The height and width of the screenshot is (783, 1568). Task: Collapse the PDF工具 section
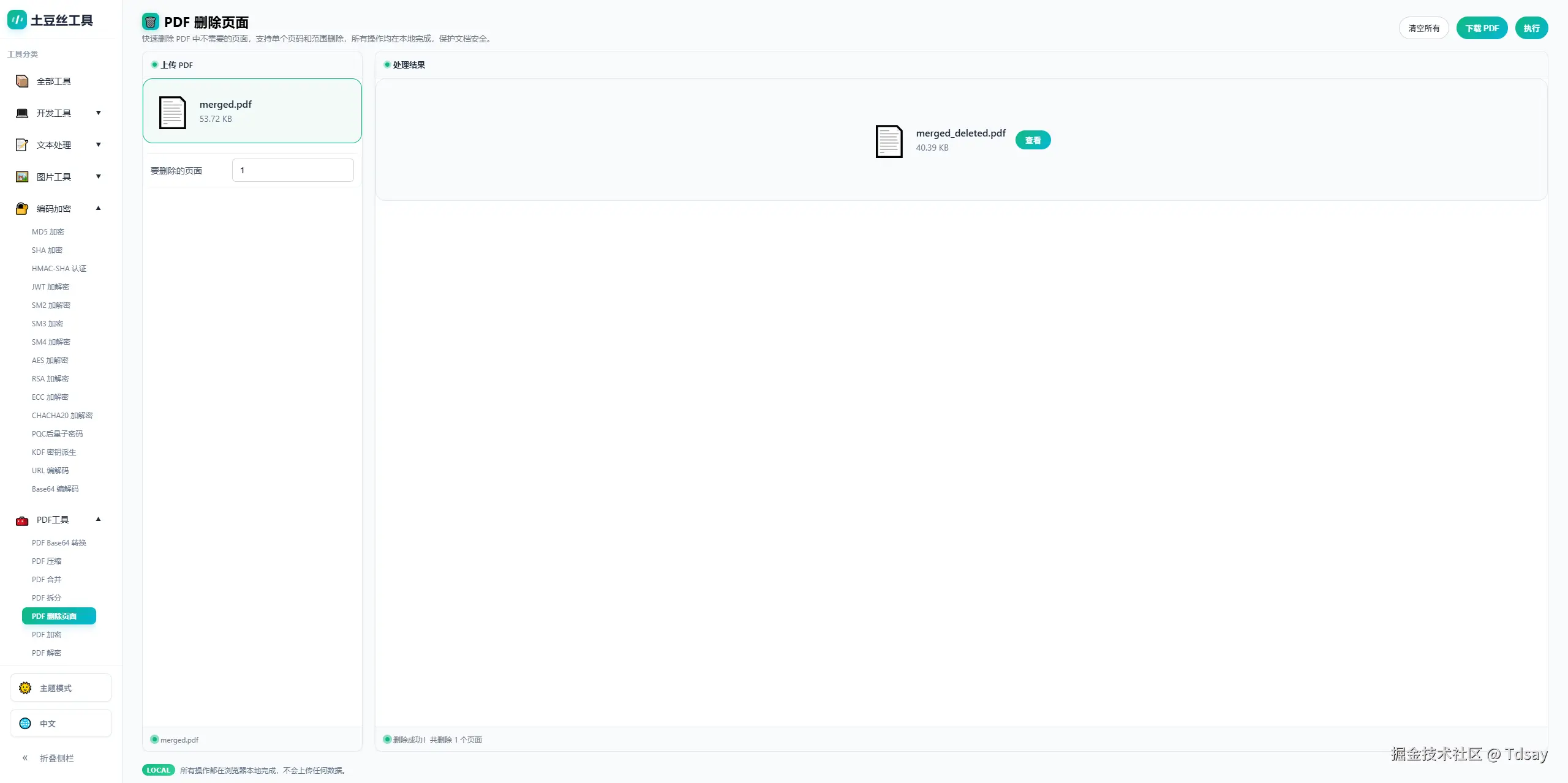[x=98, y=520]
